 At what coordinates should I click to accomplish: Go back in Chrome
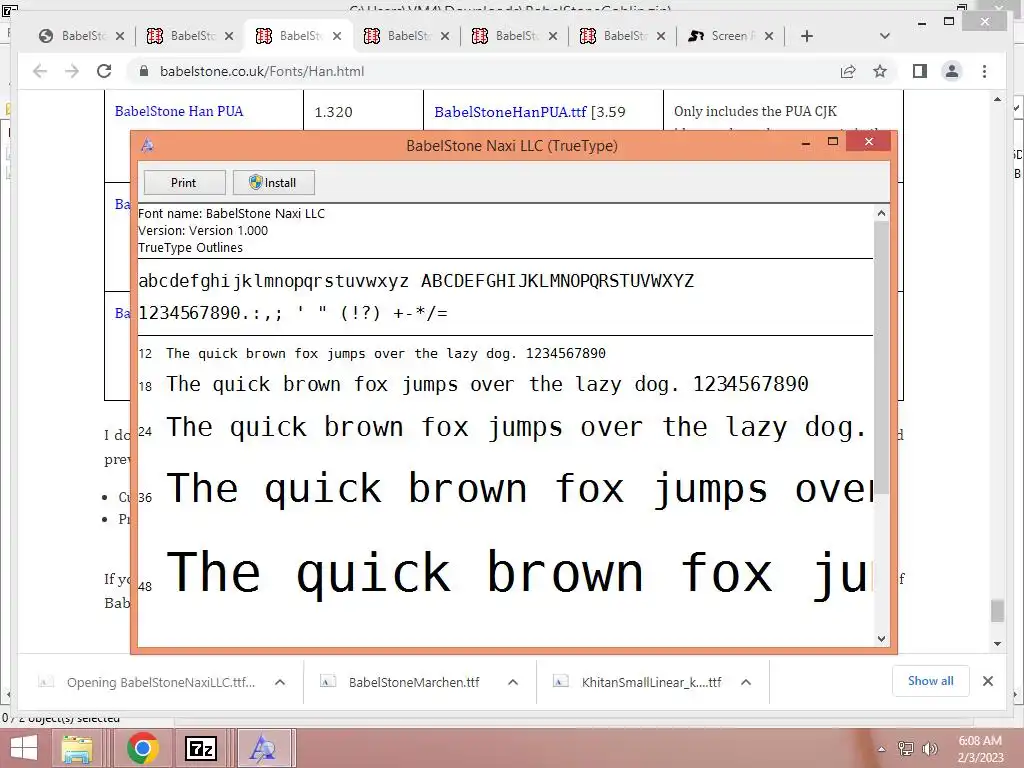pyautogui.click(x=40, y=71)
